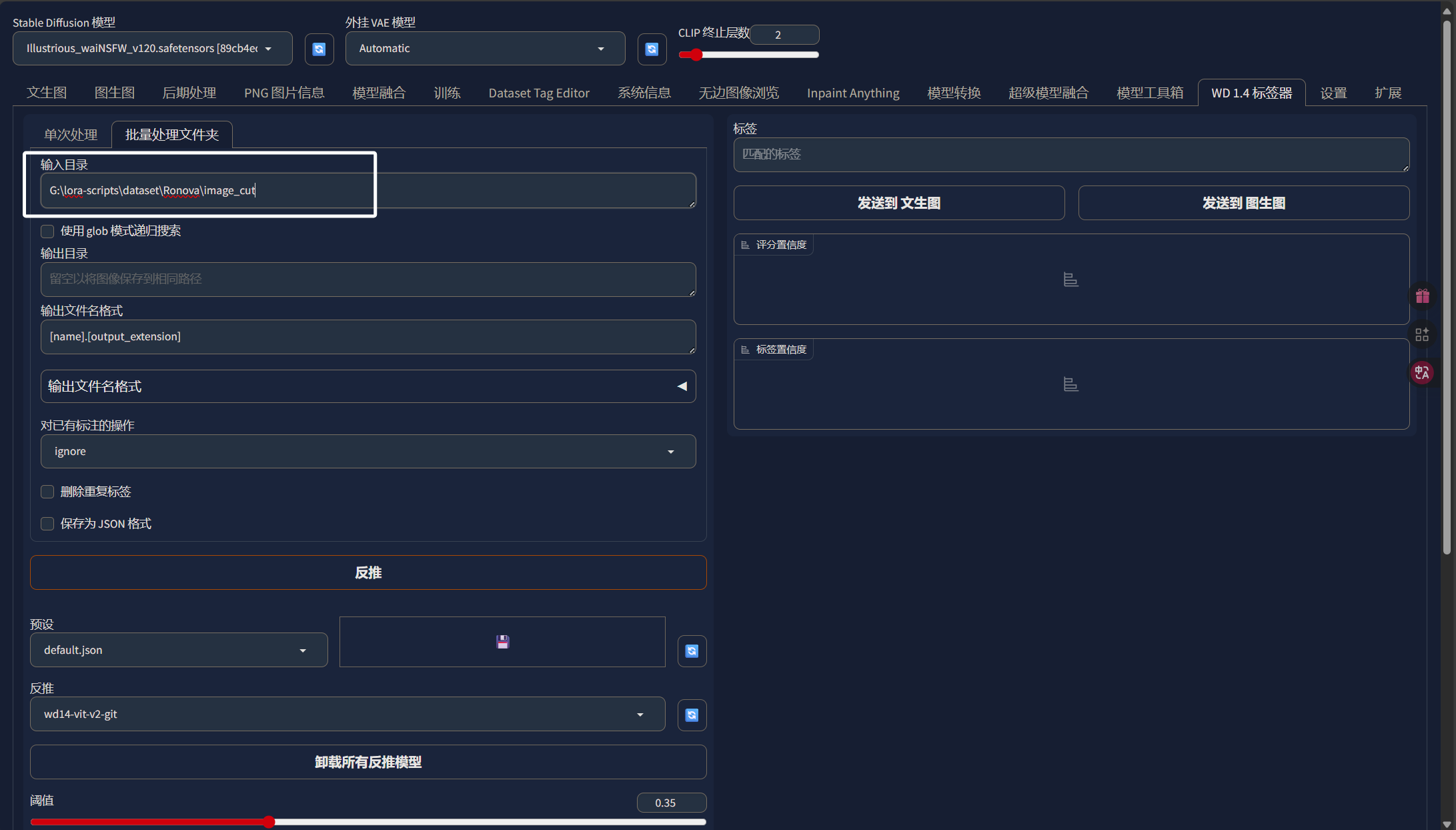Click the chart icon inside rating confidence panel
This screenshot has height=830, width=1456.
point(1070,280)
